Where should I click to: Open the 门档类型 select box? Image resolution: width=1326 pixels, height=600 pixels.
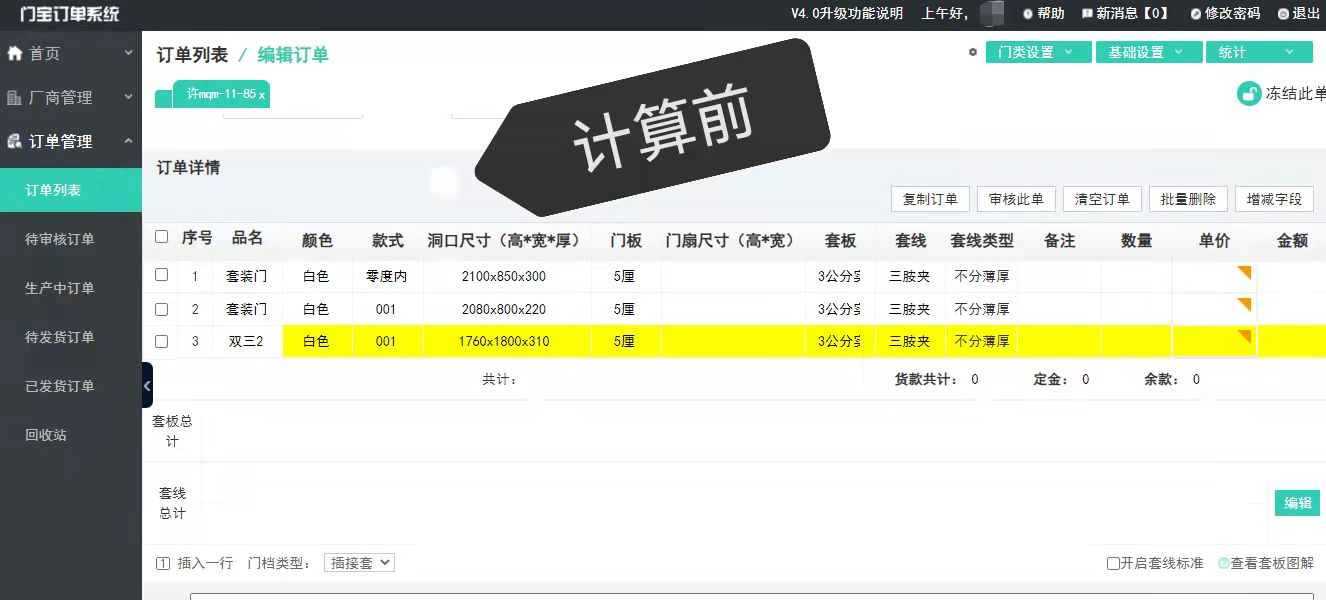click(x=359, y=563)
